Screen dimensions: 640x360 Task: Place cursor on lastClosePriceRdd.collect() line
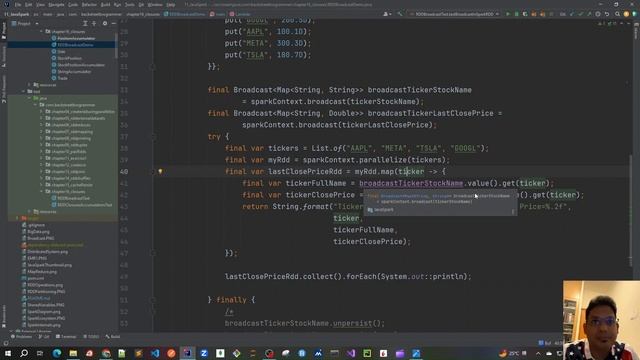(348, 277)
